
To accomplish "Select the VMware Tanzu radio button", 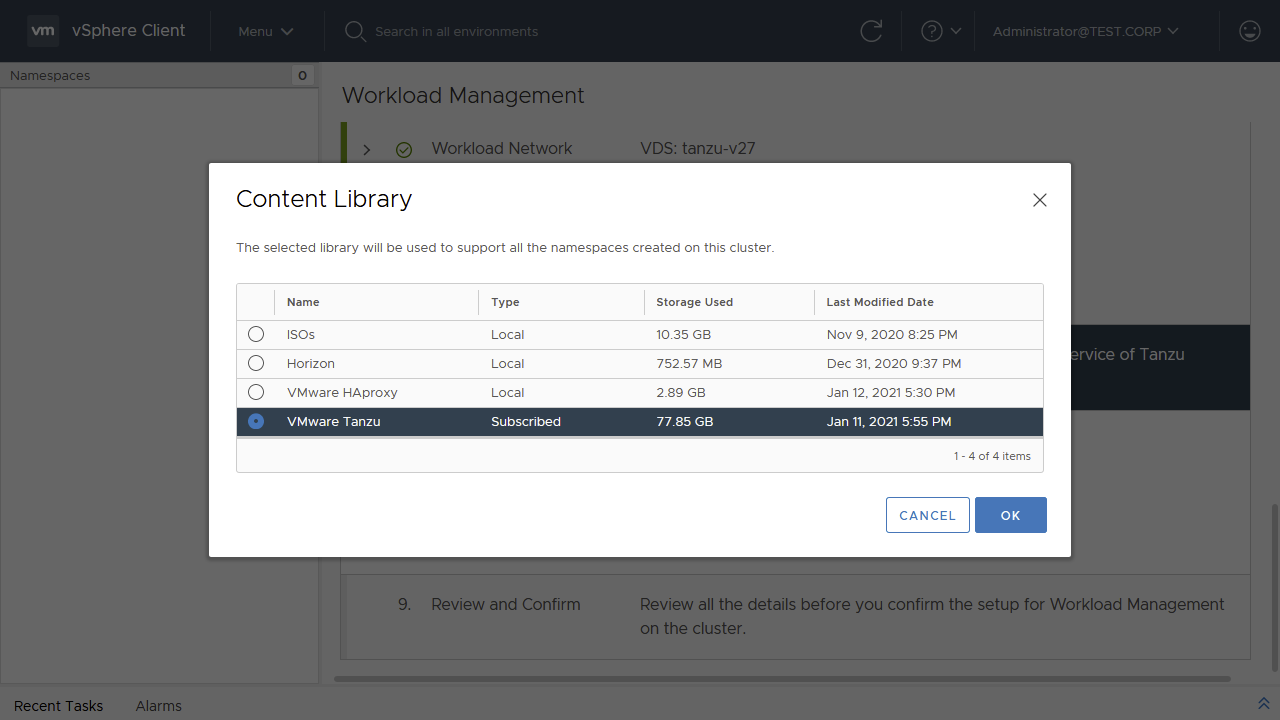I will (x=256, y=421).
